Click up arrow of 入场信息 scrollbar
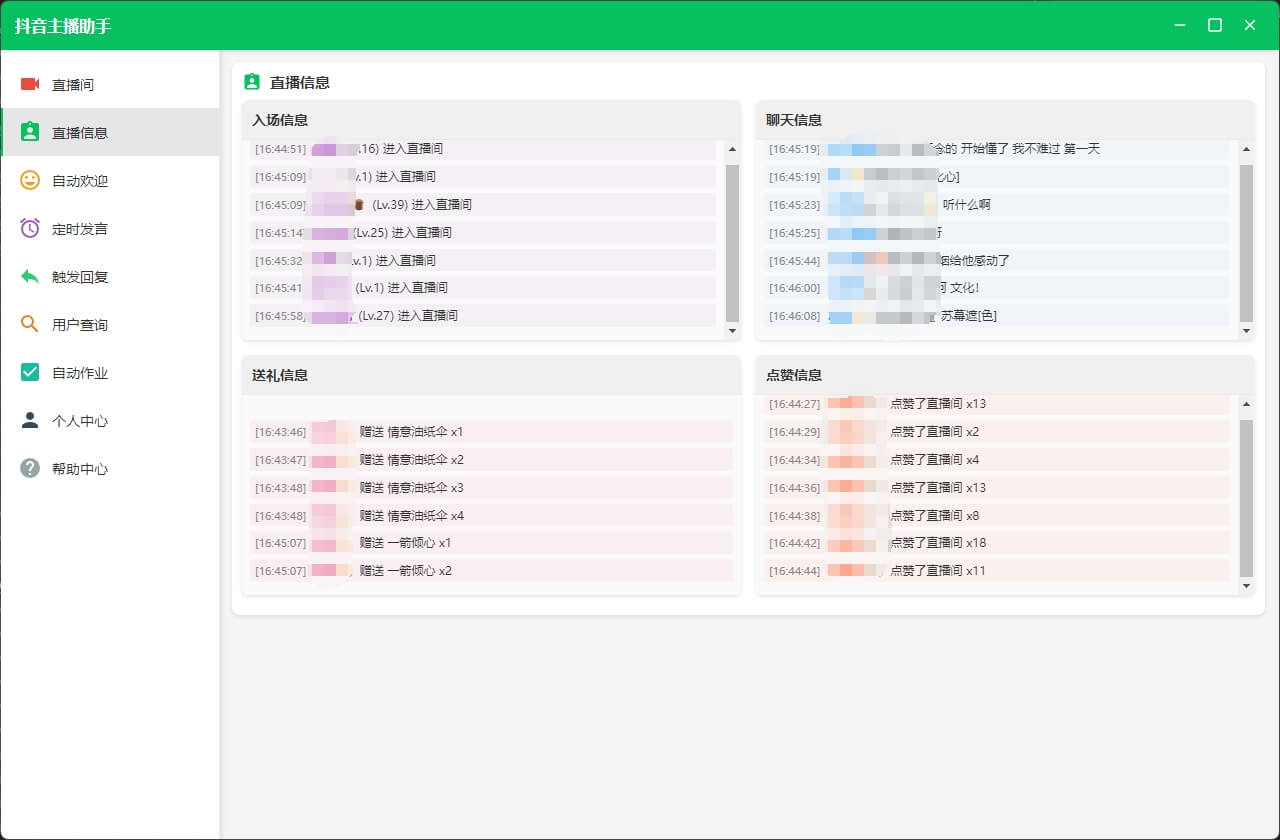This screenshot has width=1280, height=840. (732, 149)
